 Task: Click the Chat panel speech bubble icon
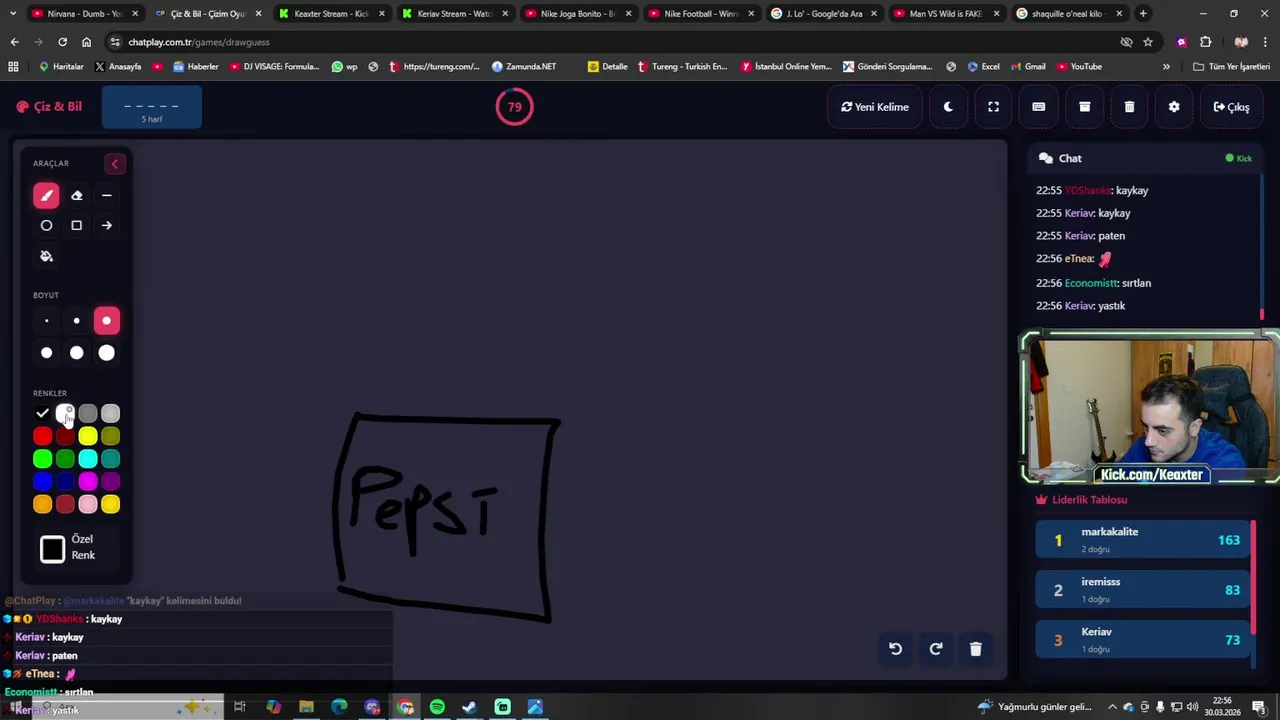click(1046, 158)
